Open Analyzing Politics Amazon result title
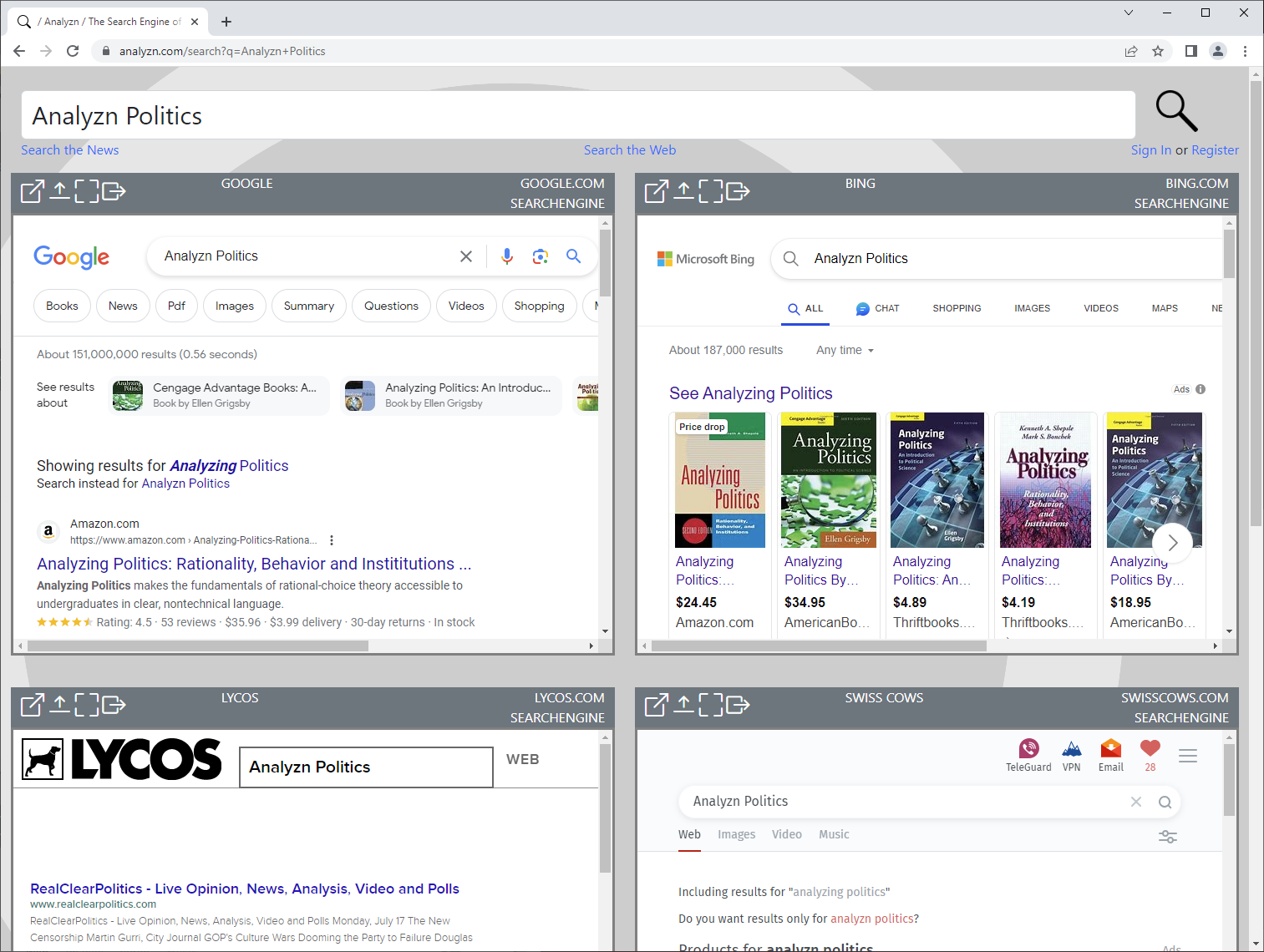This screenshot has width=1264, height=952. (254, 564)
